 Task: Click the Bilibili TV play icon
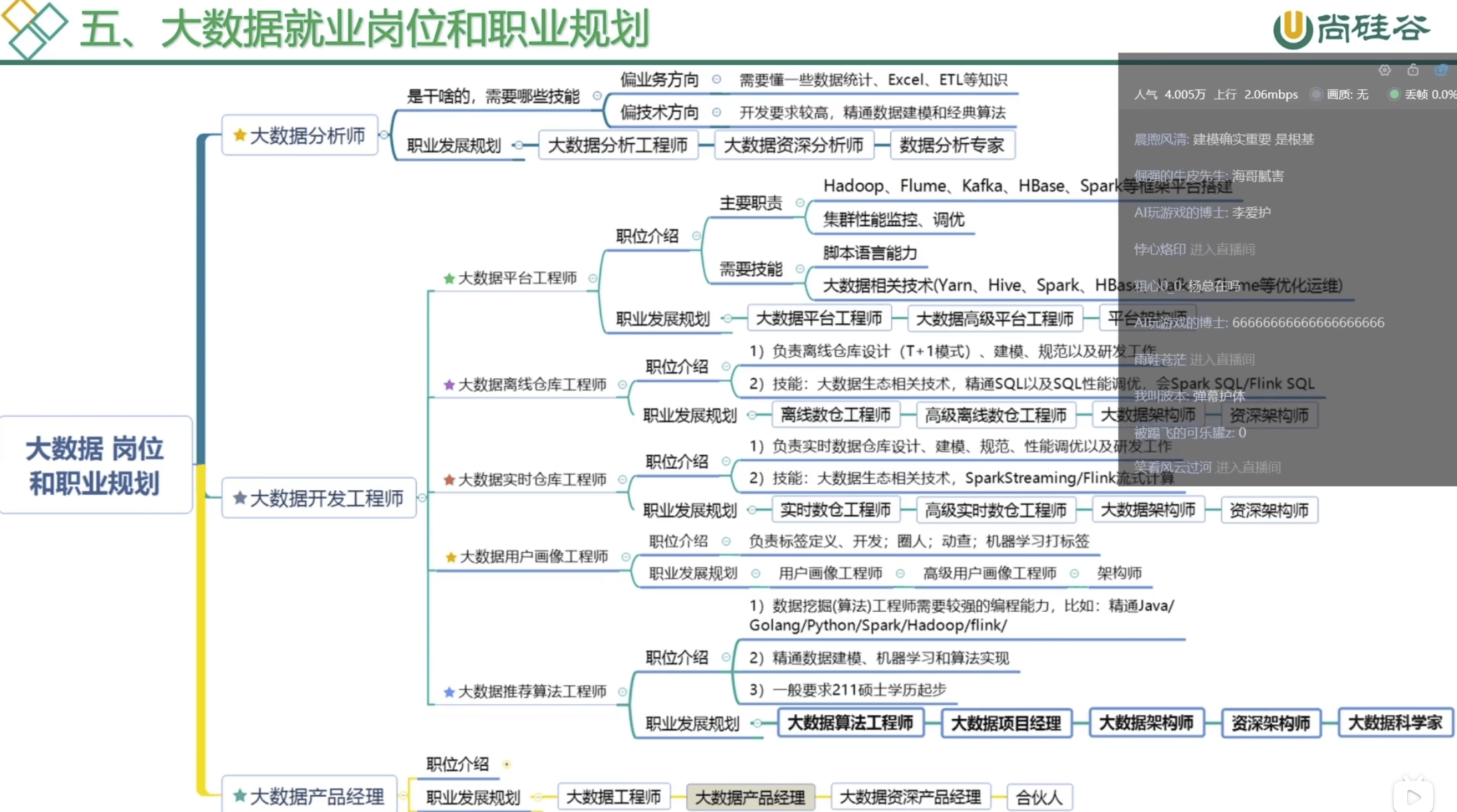coord(1413,795)
